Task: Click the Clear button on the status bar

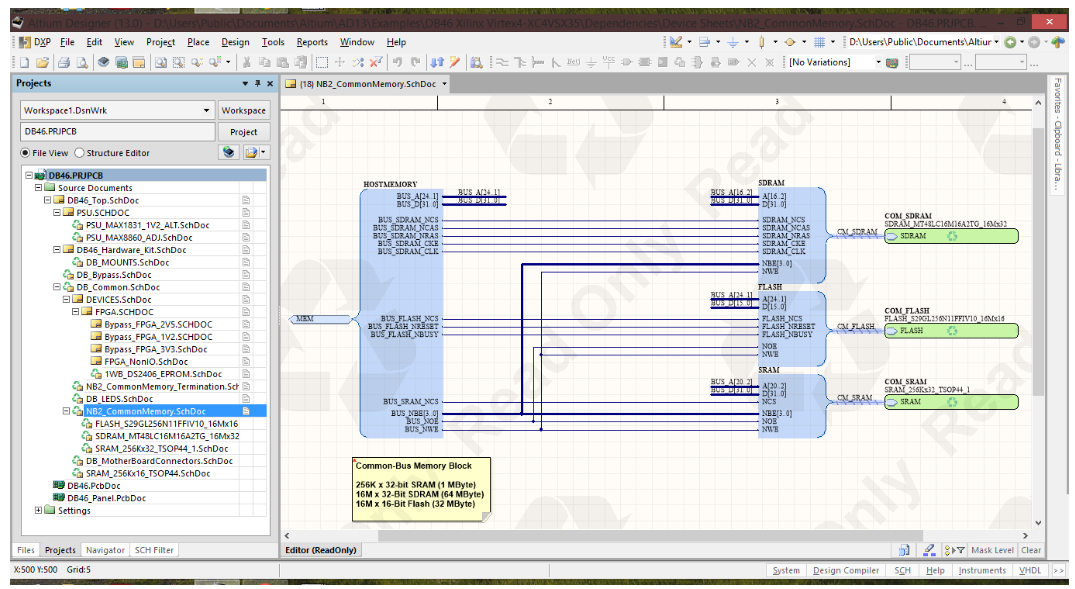Action: (1032, 549)
